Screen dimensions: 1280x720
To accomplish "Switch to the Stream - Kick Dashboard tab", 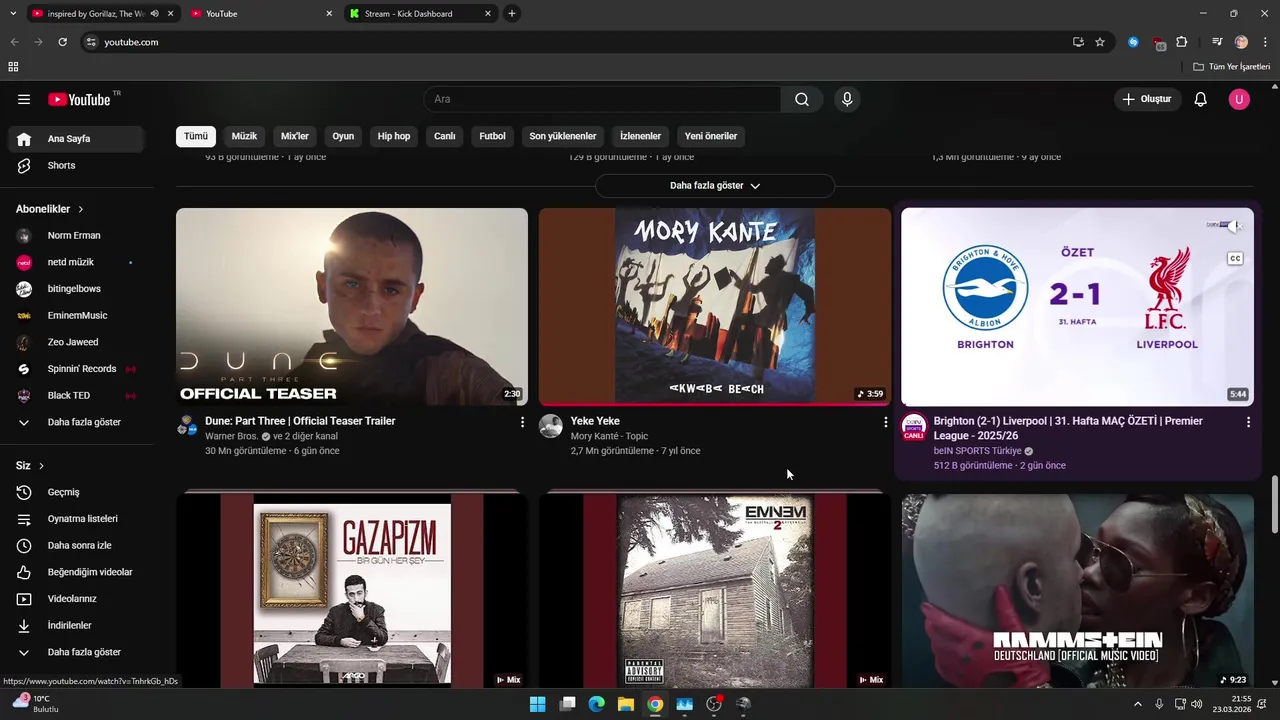I will coord(420,14).
